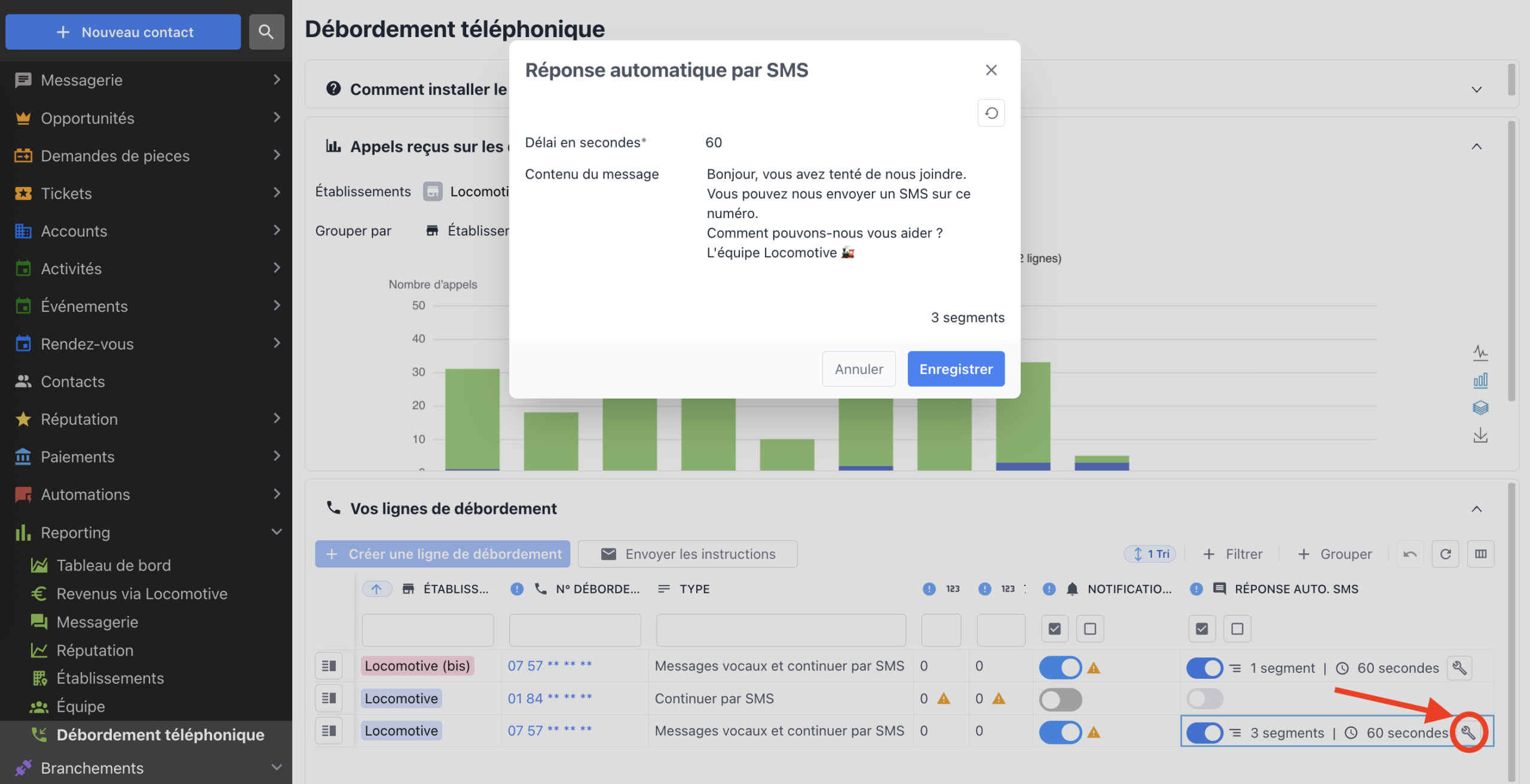Click the stacked layers chart icon
This screenshot has height=784, width=1530.
click(1480, 408)
